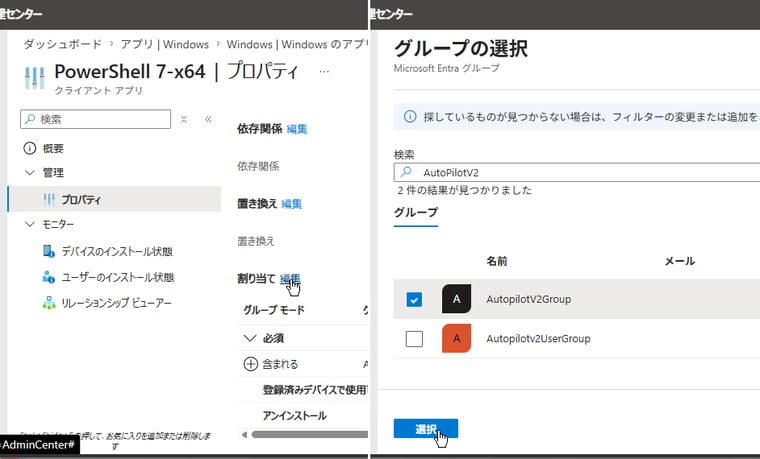
Task: Click the 含まれる assignment row
Action: (x=303, y=364)
